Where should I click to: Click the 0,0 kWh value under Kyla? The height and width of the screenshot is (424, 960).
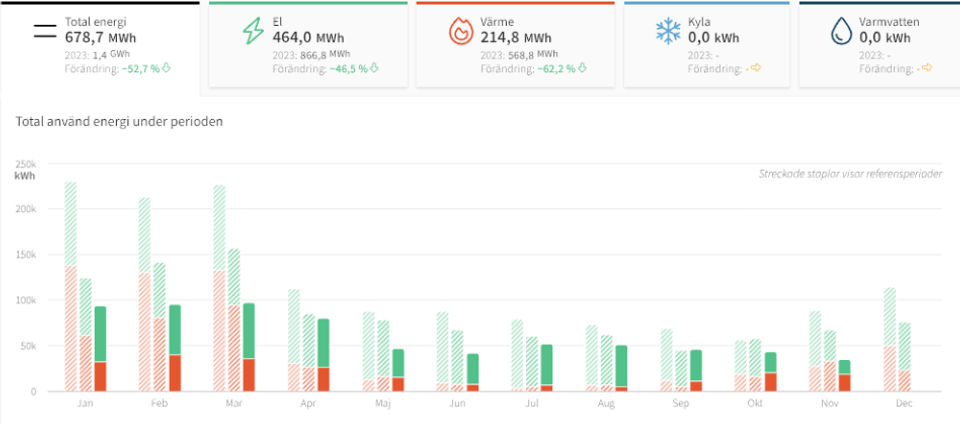point(713,39)
